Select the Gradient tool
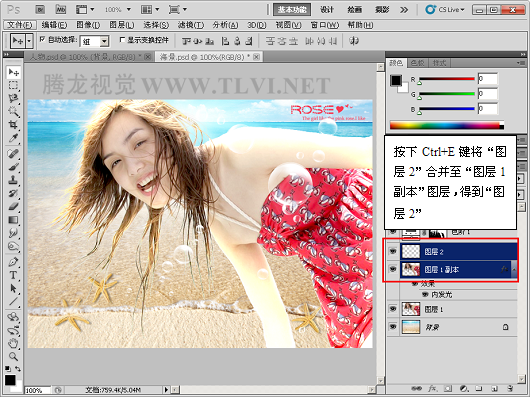The width and height of the screenshot is (530, 397). (13, 220)
